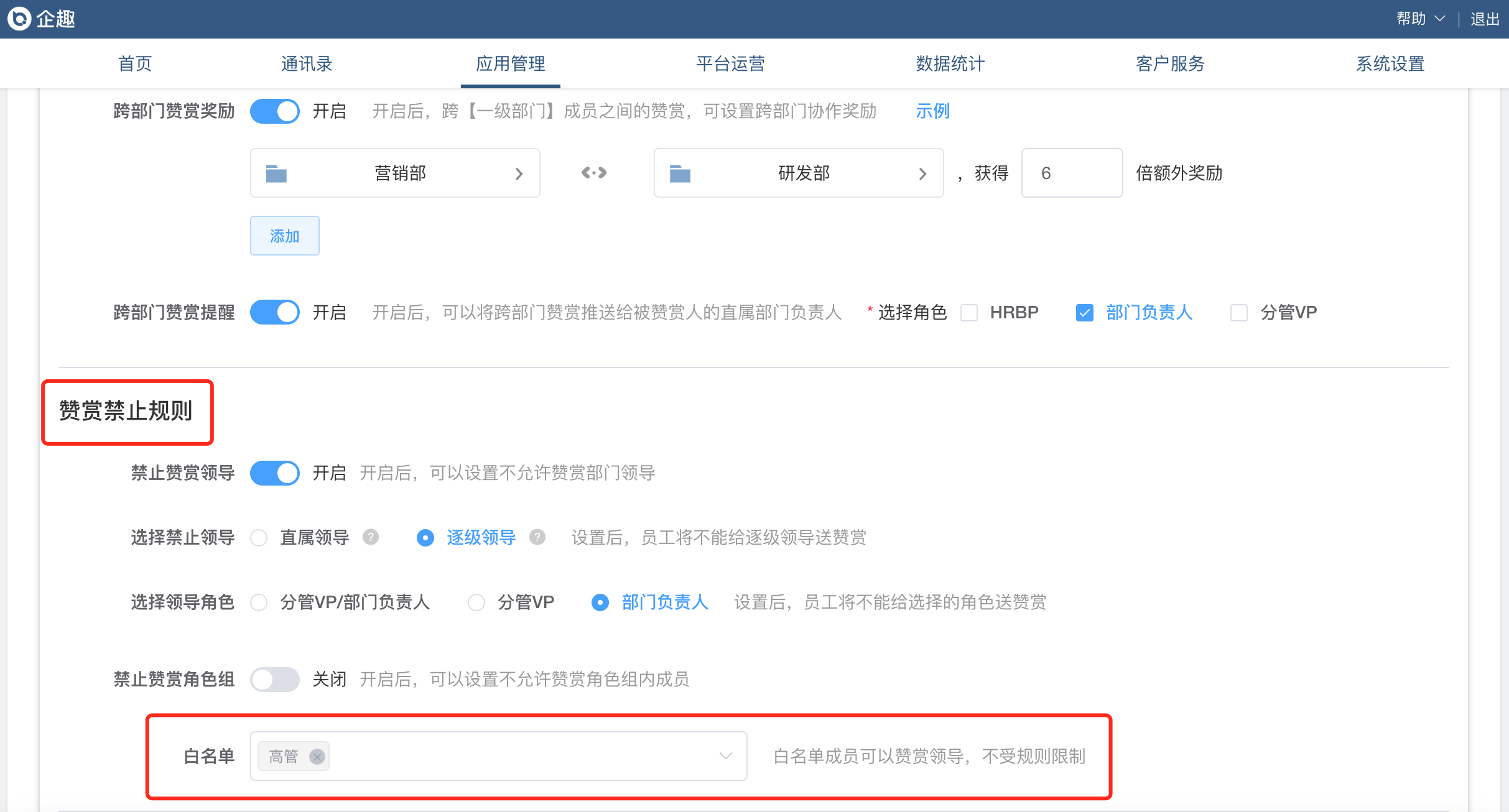Click the folder icon beside 营销部
Image resolution: width=1509 pixels, height=812 pixels.
coord(276,173)
